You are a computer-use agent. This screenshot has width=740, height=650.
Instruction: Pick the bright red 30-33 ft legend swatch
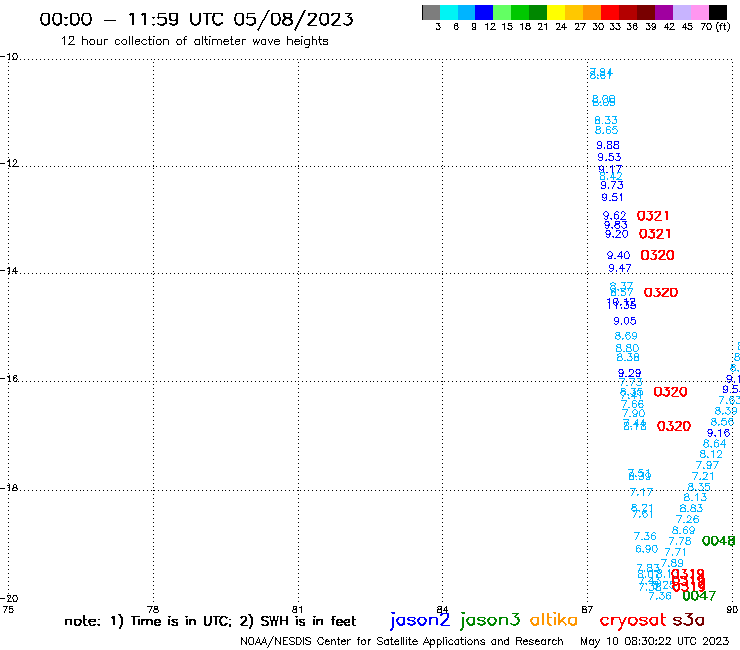click(610, 12)
